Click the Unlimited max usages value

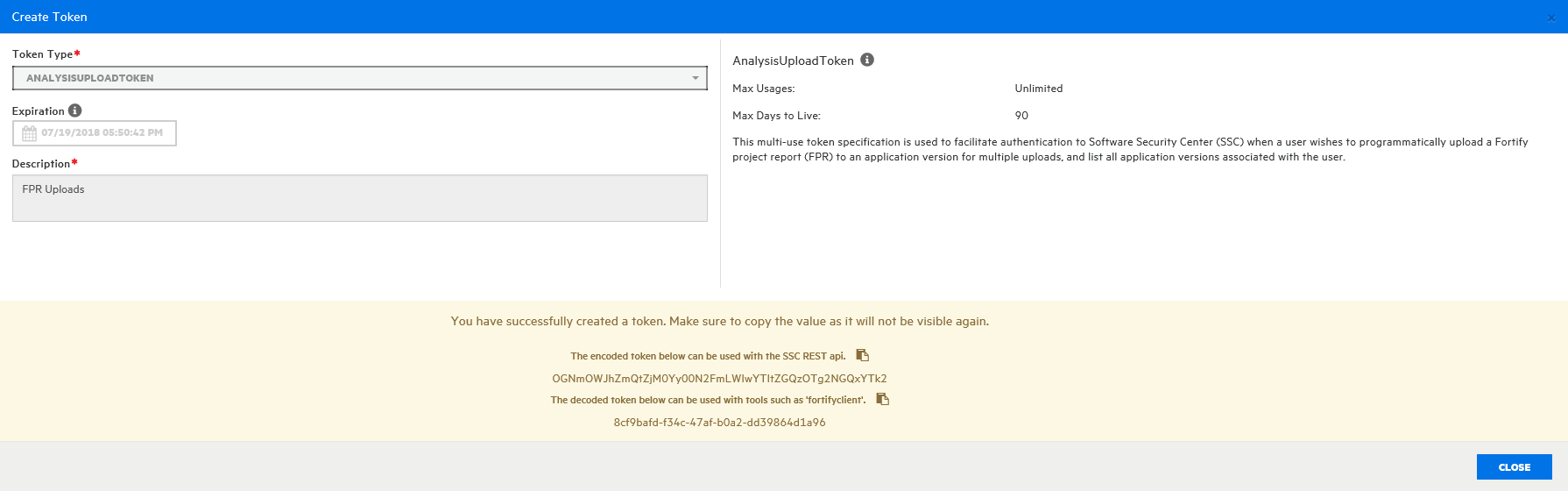click(1038, 89)
